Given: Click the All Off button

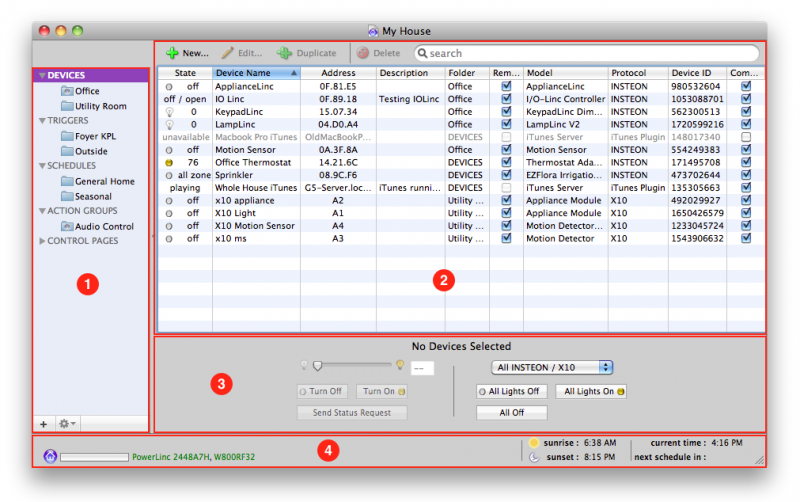Looking at the screenshot, I should coord(512,413).
